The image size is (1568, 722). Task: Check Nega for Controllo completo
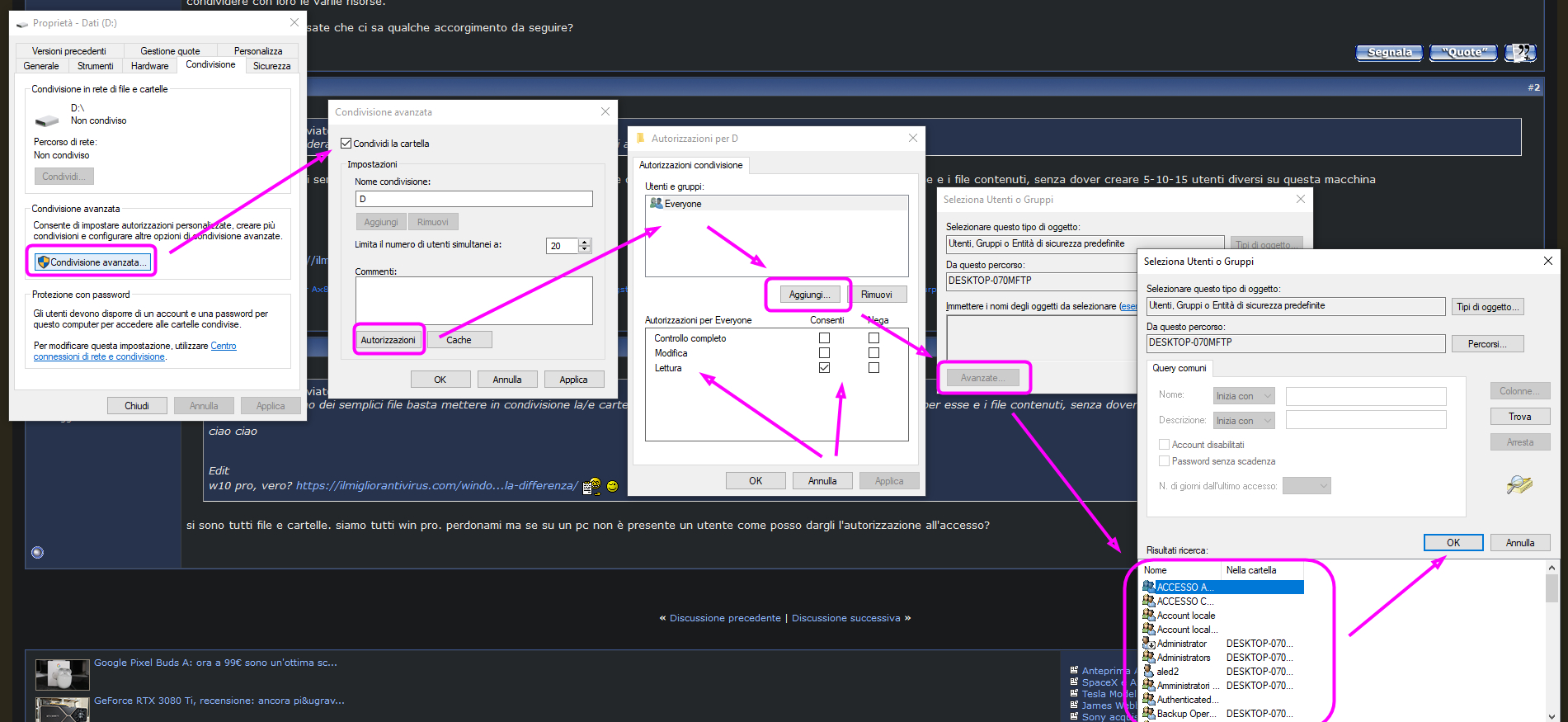pyautogui.click(x=873, y=338)
